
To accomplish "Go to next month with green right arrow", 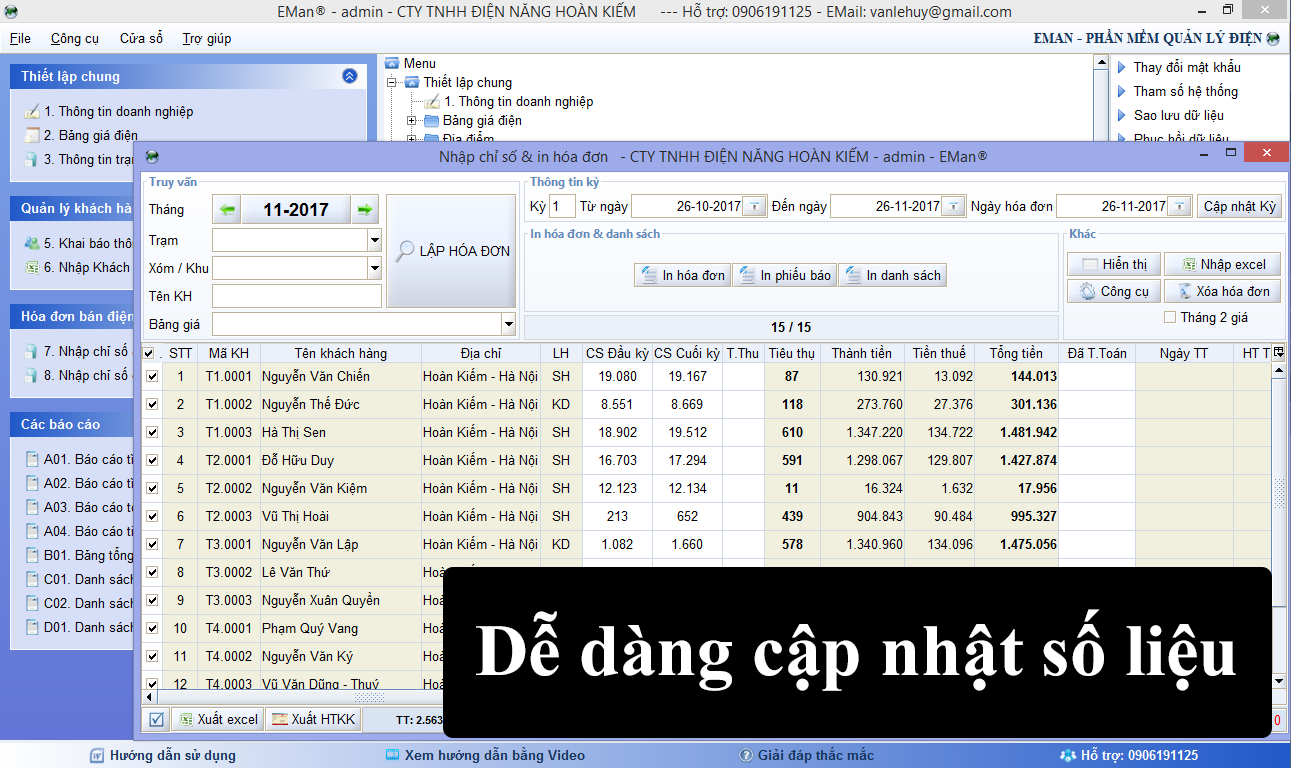I will click(x=365, y=210).
